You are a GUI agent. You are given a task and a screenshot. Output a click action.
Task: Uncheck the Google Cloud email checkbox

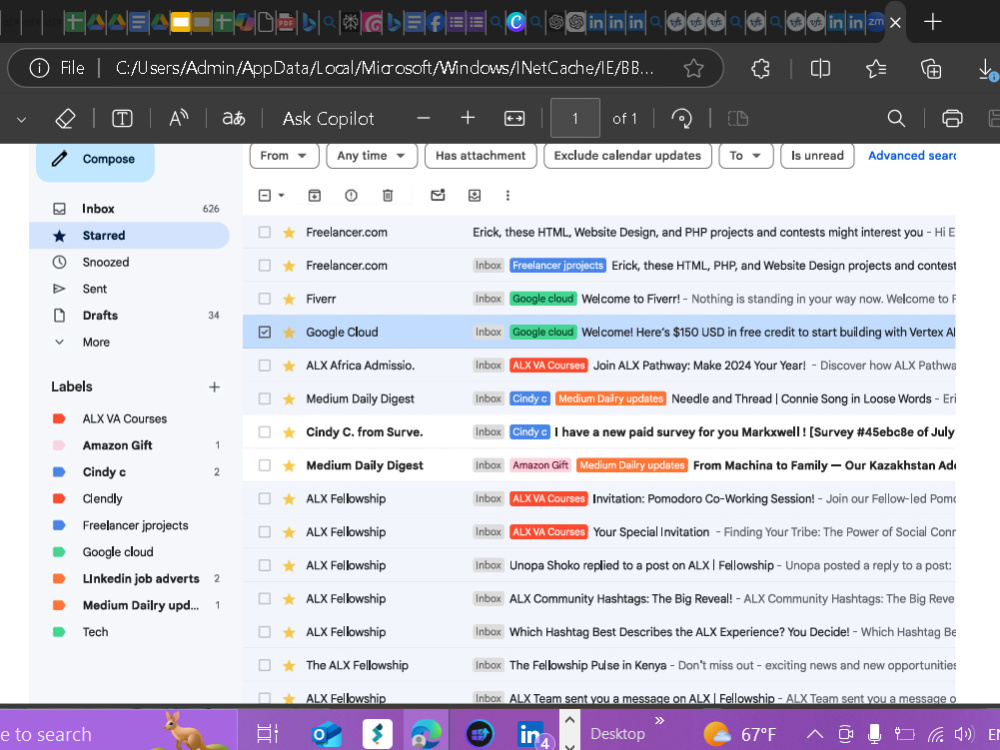pos(265,332)
